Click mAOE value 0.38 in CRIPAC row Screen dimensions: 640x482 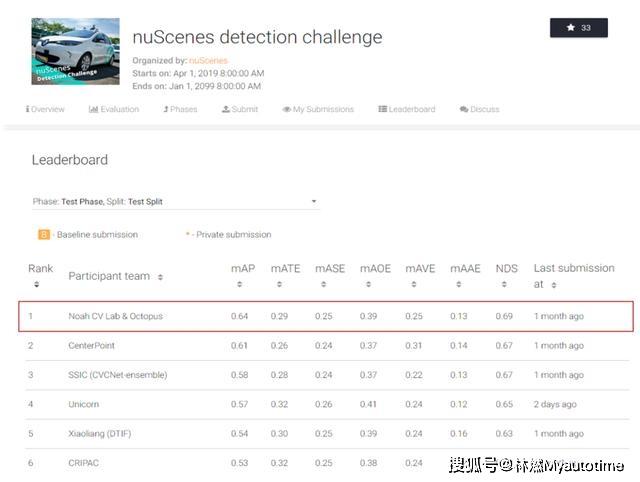coord(368,463)
